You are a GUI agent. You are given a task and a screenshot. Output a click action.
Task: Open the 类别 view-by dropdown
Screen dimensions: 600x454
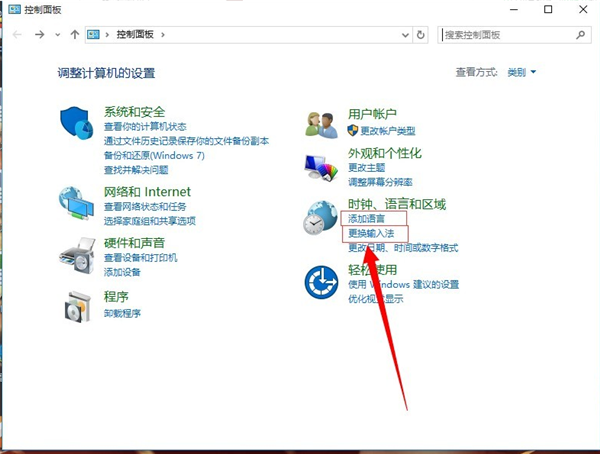[x=522, y=72]
